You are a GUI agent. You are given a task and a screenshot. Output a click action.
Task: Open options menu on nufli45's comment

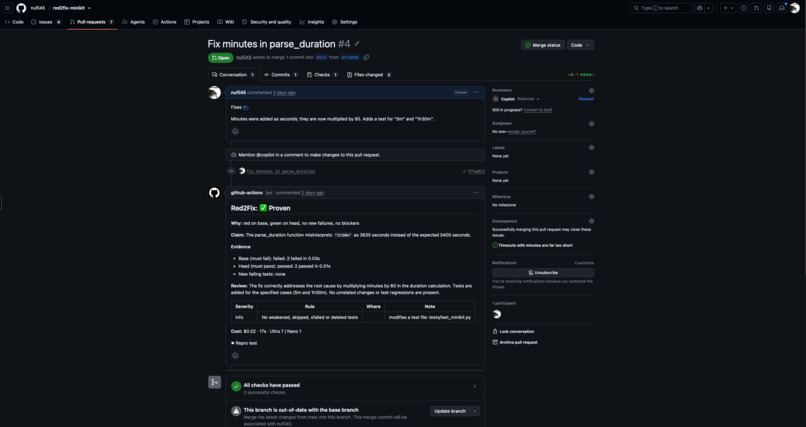[x=475, y=92]
